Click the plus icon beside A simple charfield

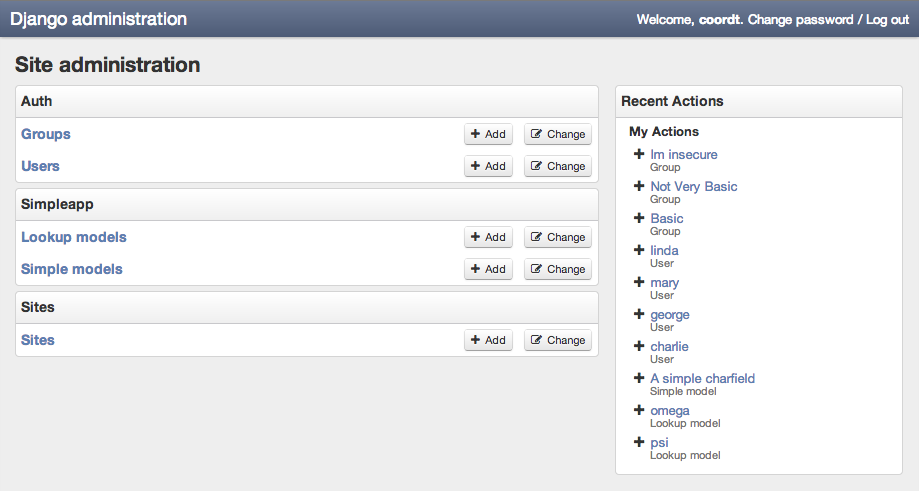pyautogui.click(x=639, y=379)
